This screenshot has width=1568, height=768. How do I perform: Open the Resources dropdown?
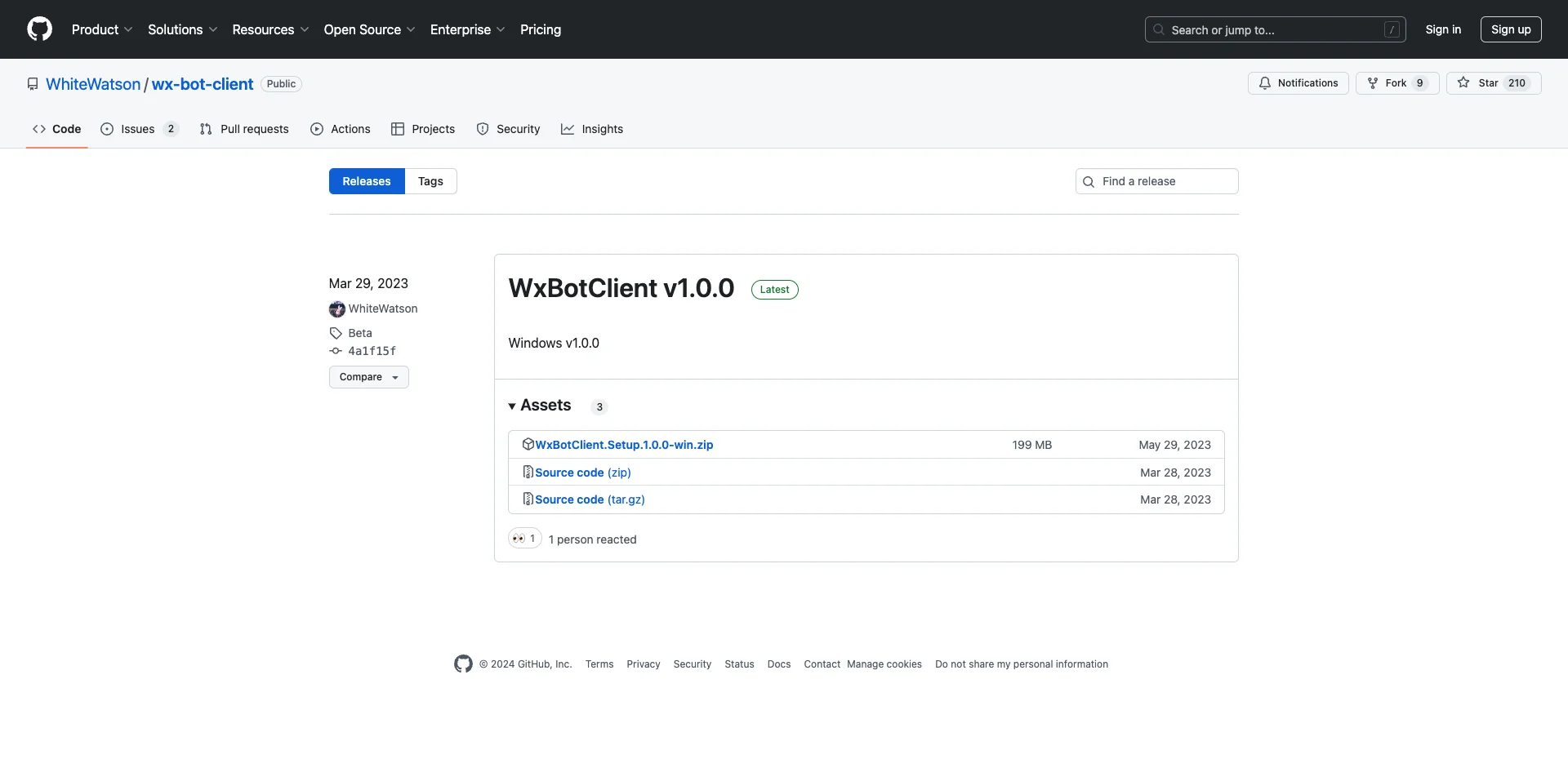coord(270,29)
